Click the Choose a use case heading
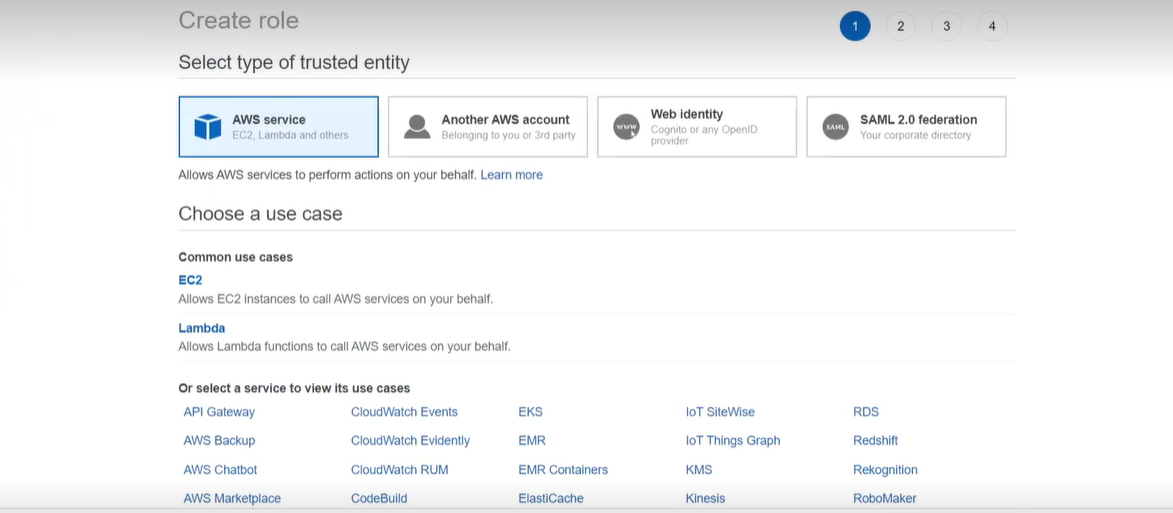This screenshot has height=513, width=1173. [x=260, y=214]
